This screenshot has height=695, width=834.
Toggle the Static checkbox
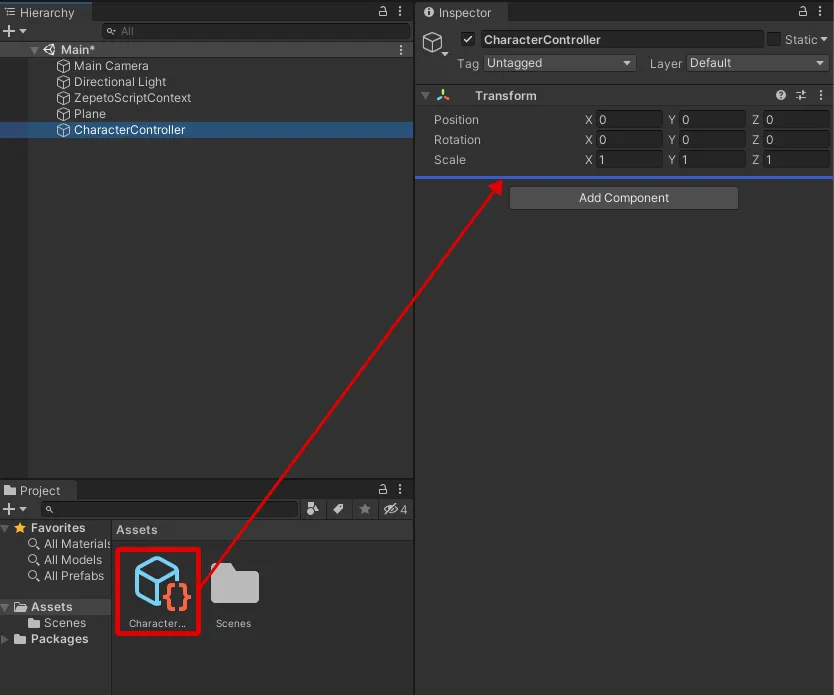coord(774,39)
